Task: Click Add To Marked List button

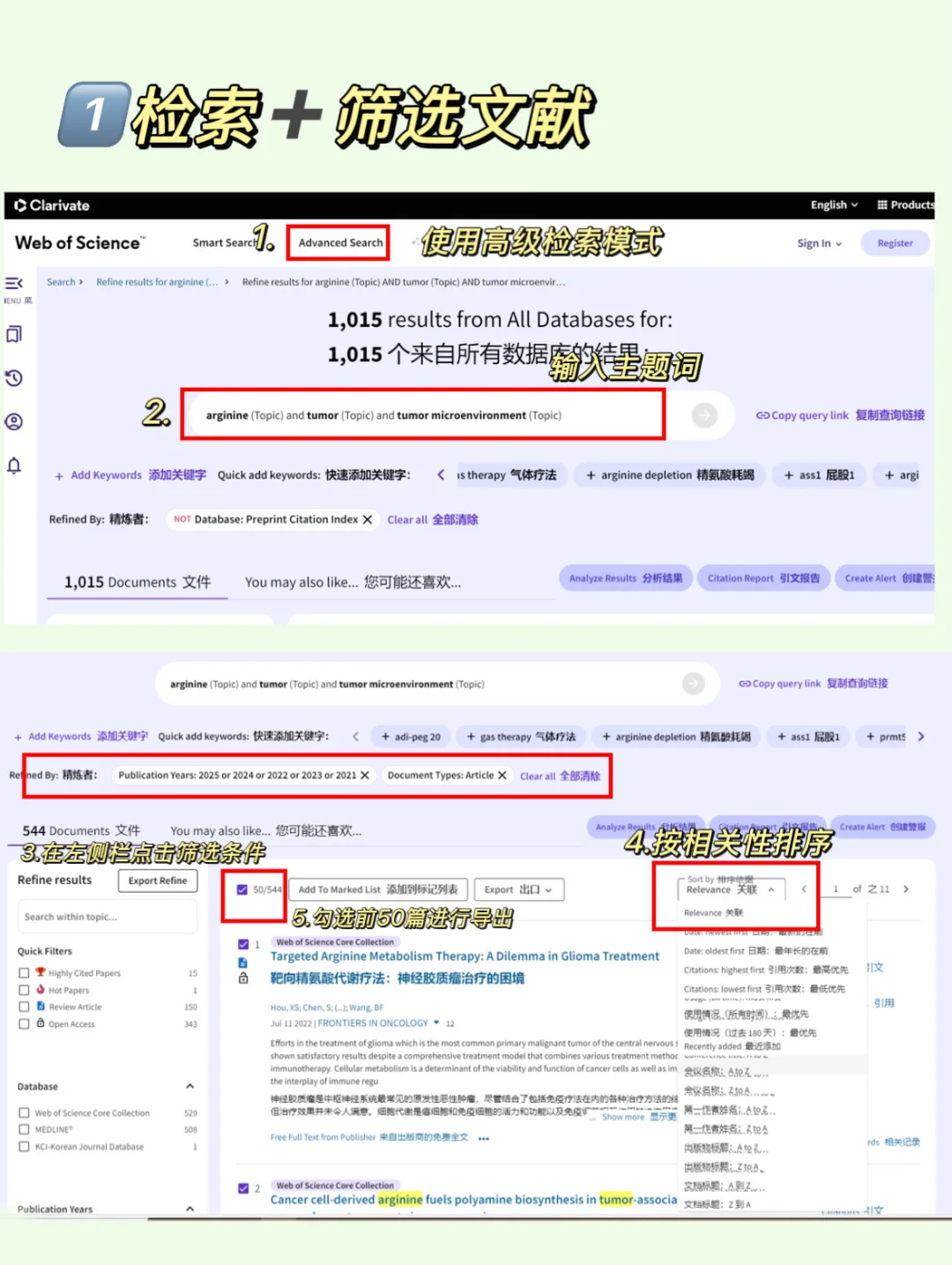Action: (378, 889)
